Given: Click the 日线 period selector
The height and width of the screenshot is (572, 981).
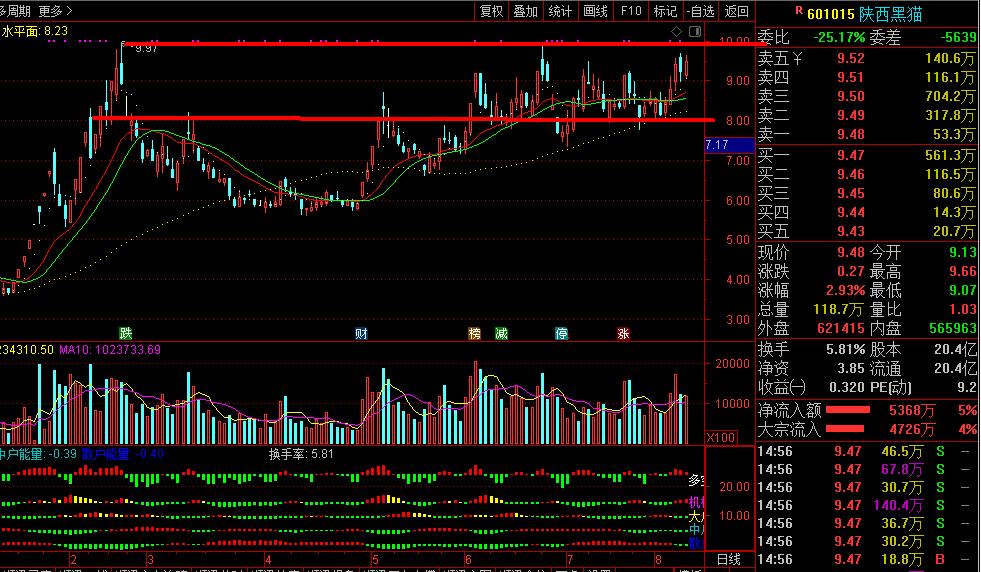Looking at the screenshot, I should coord(729,559).
